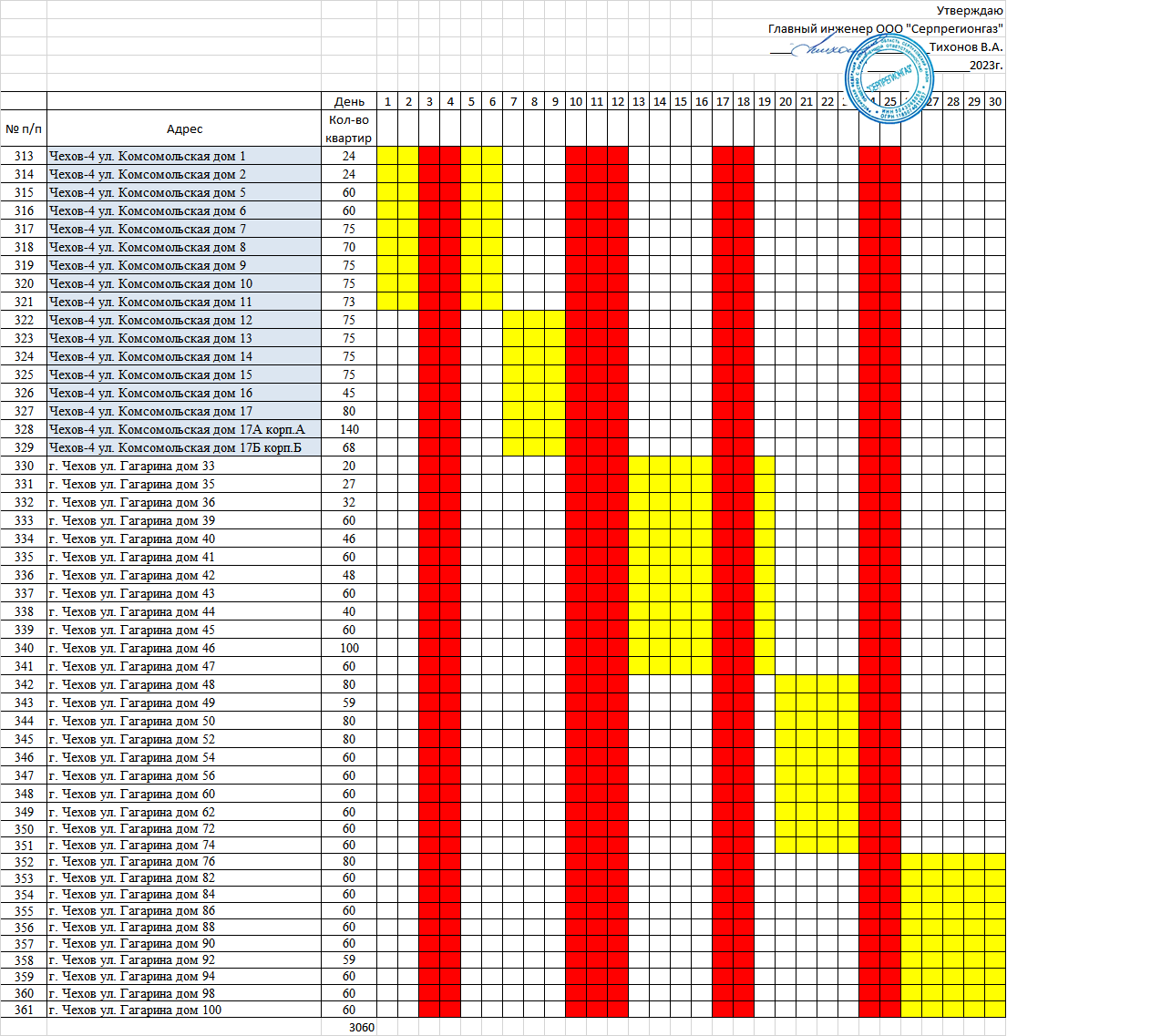Viewport: 1151px width, 1036px height.
Task: Select the "140" apartments count cell
Action: click(349, 429)
